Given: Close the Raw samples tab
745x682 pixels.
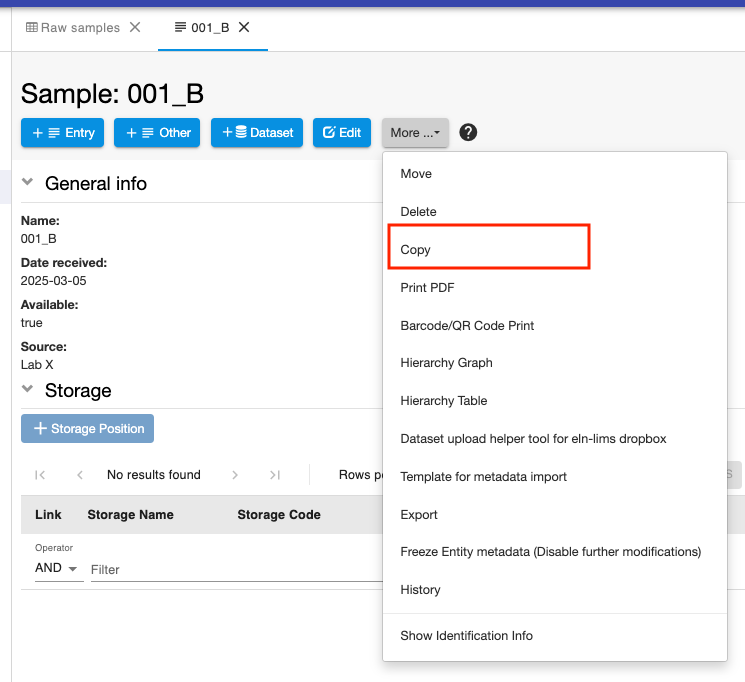Looking at the screenshot, I should [x=135, y=28].
